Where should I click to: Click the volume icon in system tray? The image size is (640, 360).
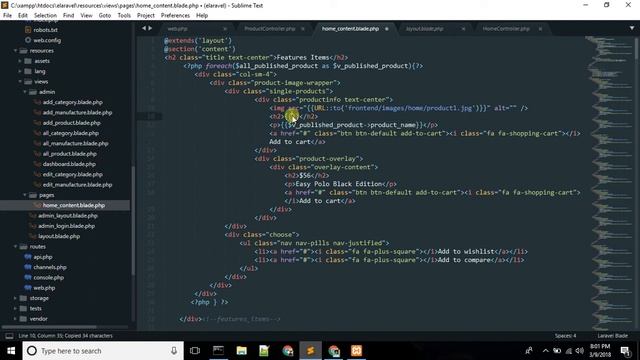pos(579,351)
